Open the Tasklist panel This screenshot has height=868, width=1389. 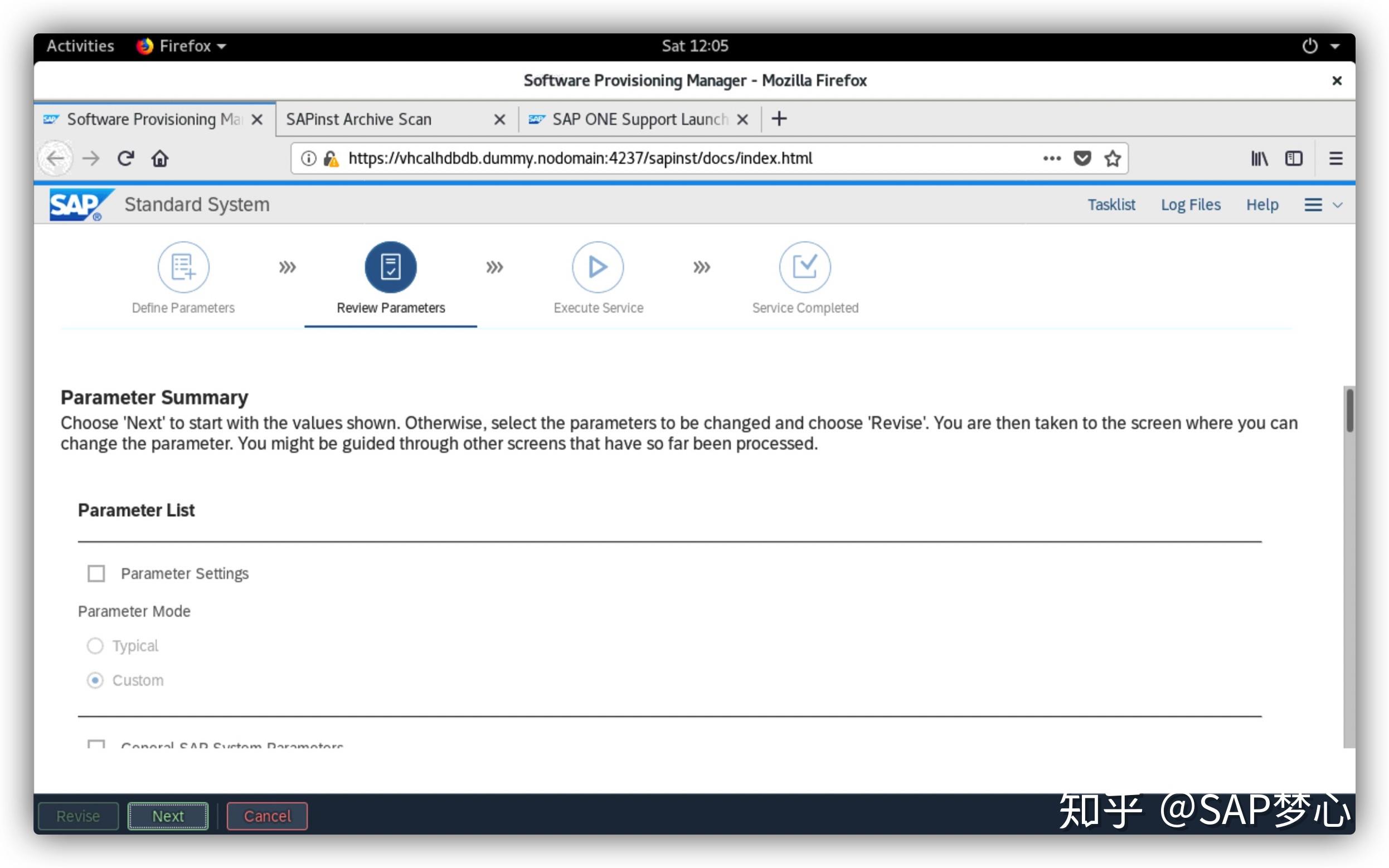pos(1112,204)
